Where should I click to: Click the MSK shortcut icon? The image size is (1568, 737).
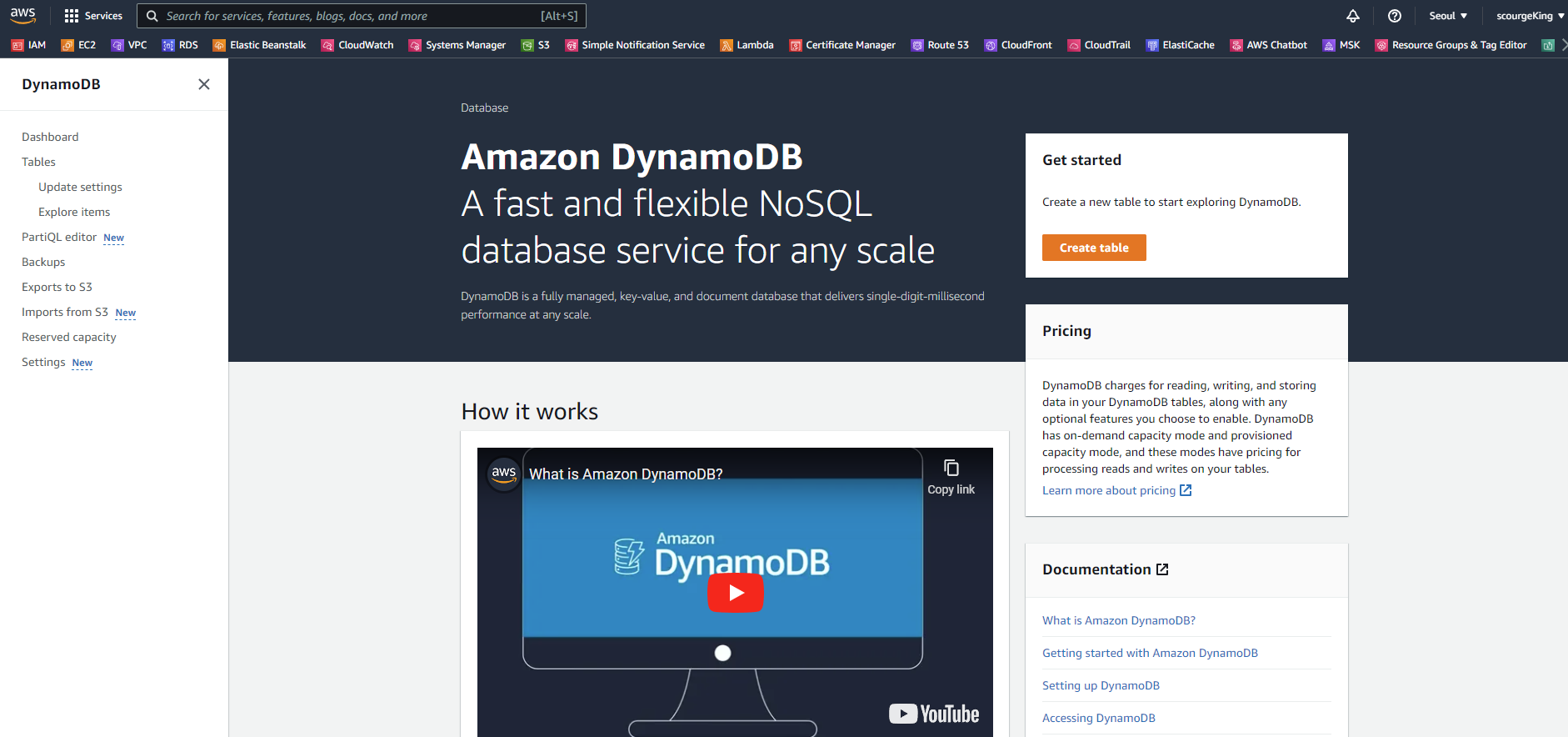click(1329, 45)
